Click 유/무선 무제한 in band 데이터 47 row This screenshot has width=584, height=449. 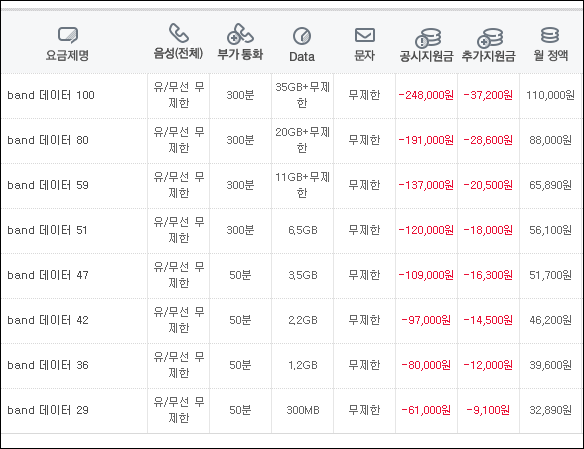[x=179, y=276]
